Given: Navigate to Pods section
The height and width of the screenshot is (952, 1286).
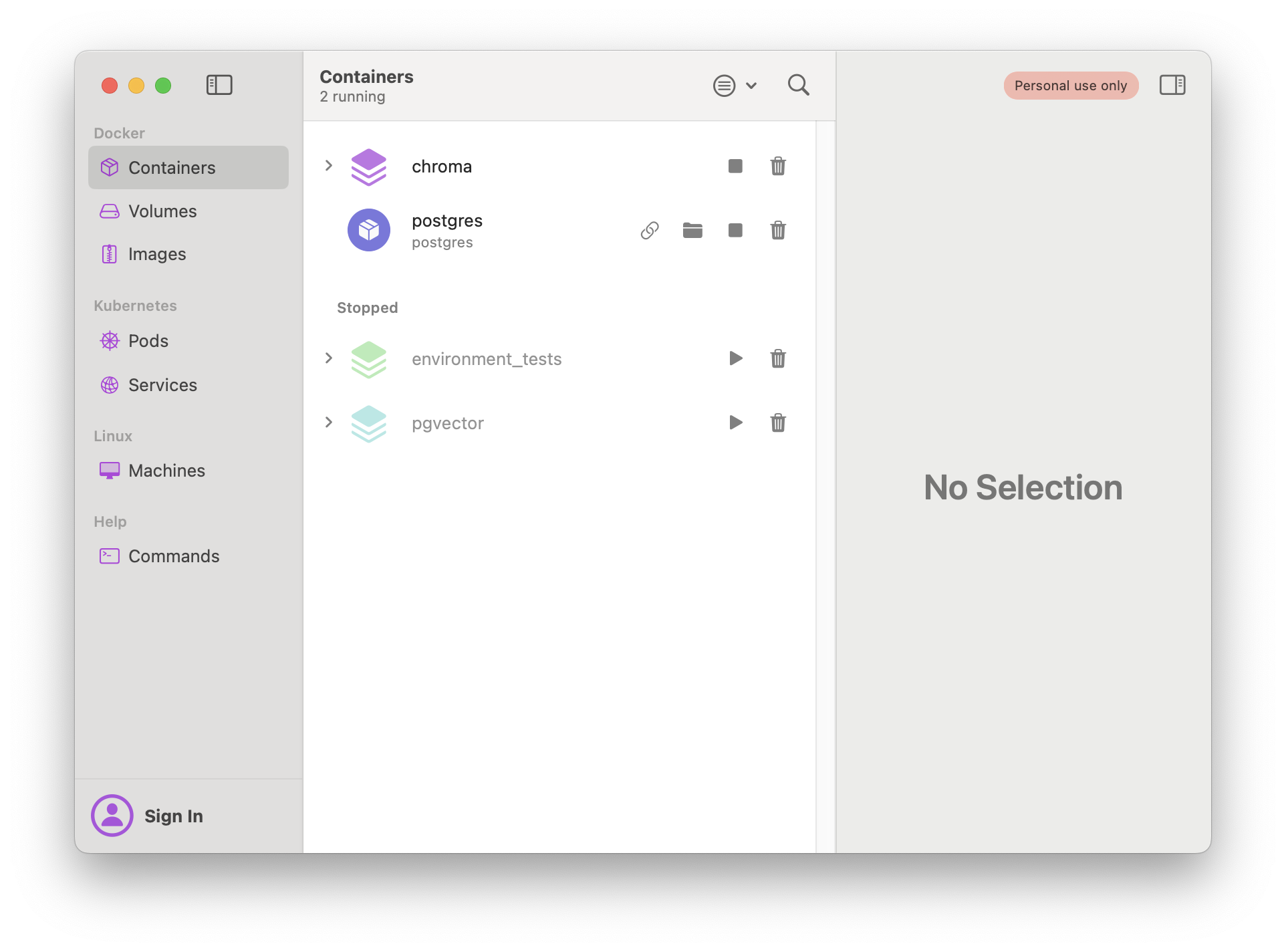Looking at the screenshot, I should 148,340.
